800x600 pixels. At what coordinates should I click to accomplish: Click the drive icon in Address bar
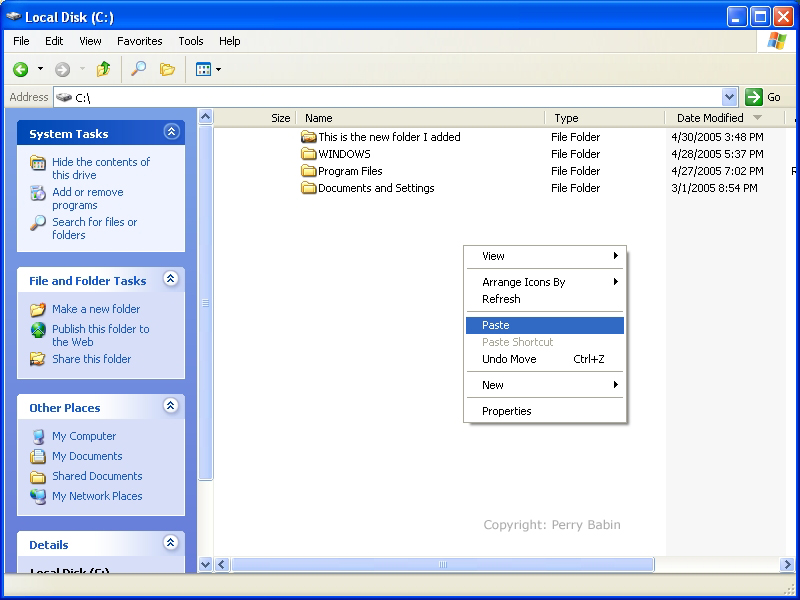tap(64, 97)
